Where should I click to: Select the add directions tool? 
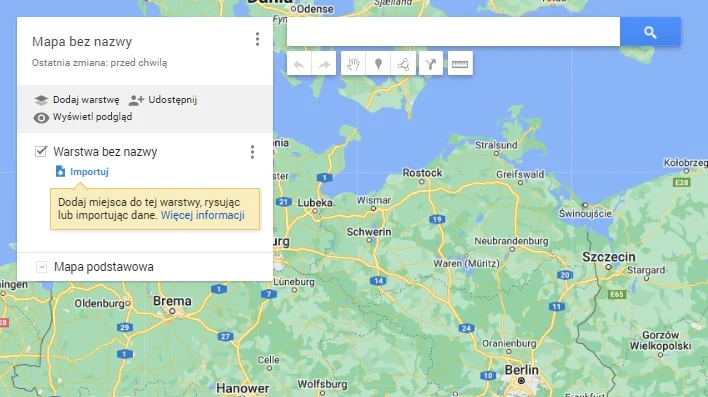431,64
